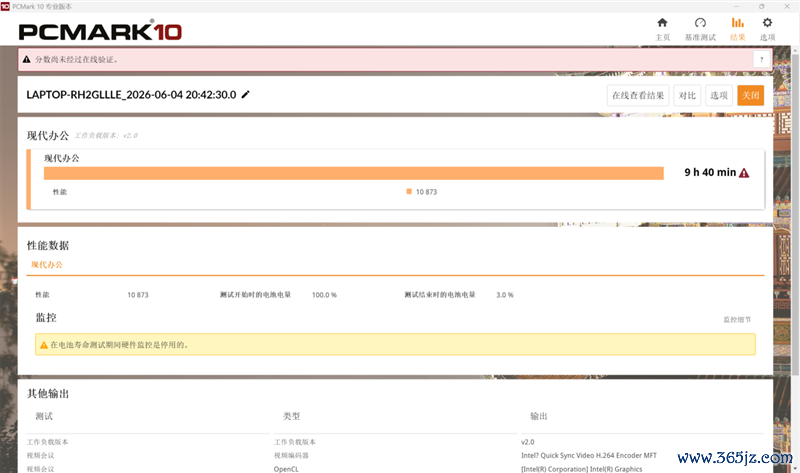This screenshot has height=473, width=800.
Task: Click the OpenCL type cell
Action: pyautogui.click(x=286, y=469)
